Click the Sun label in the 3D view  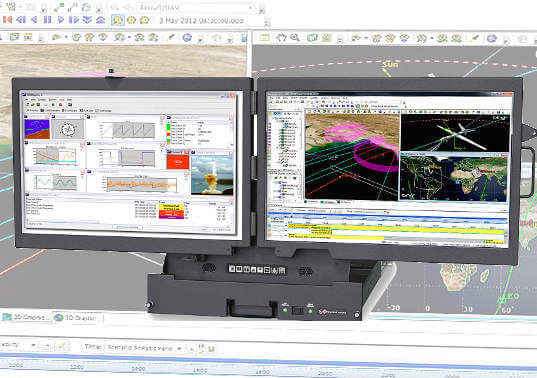[390, 64]
